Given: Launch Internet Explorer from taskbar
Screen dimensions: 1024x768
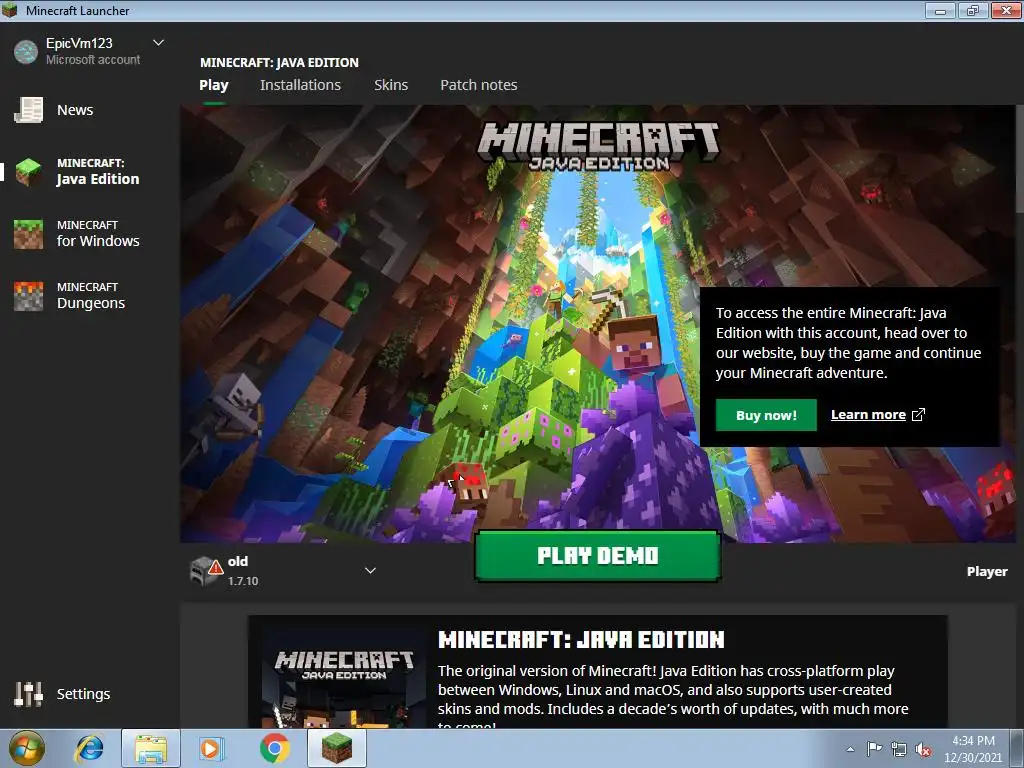Looking at the screenshot, I should (x=89, y=748).
